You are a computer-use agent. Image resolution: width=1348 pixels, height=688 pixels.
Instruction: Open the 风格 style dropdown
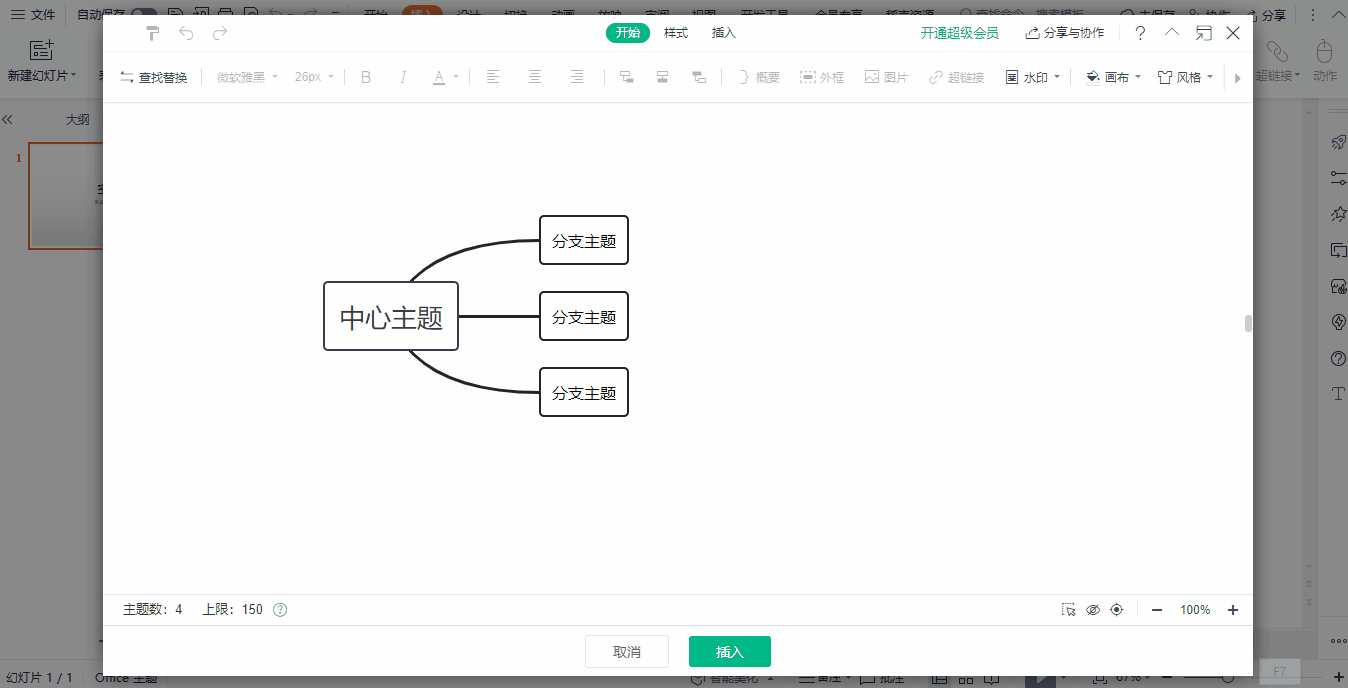(1186, 77)
